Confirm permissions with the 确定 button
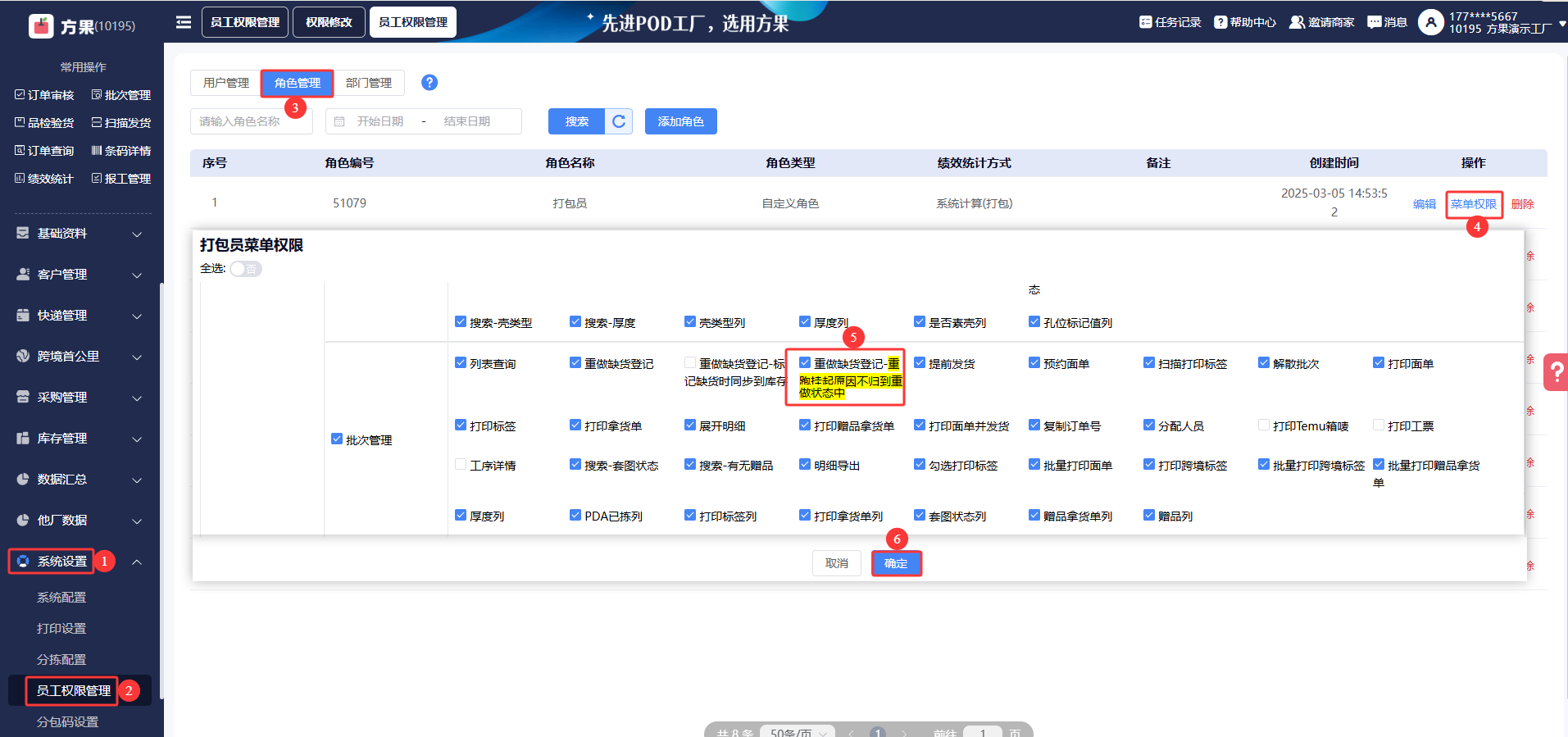 coord(896,563)
